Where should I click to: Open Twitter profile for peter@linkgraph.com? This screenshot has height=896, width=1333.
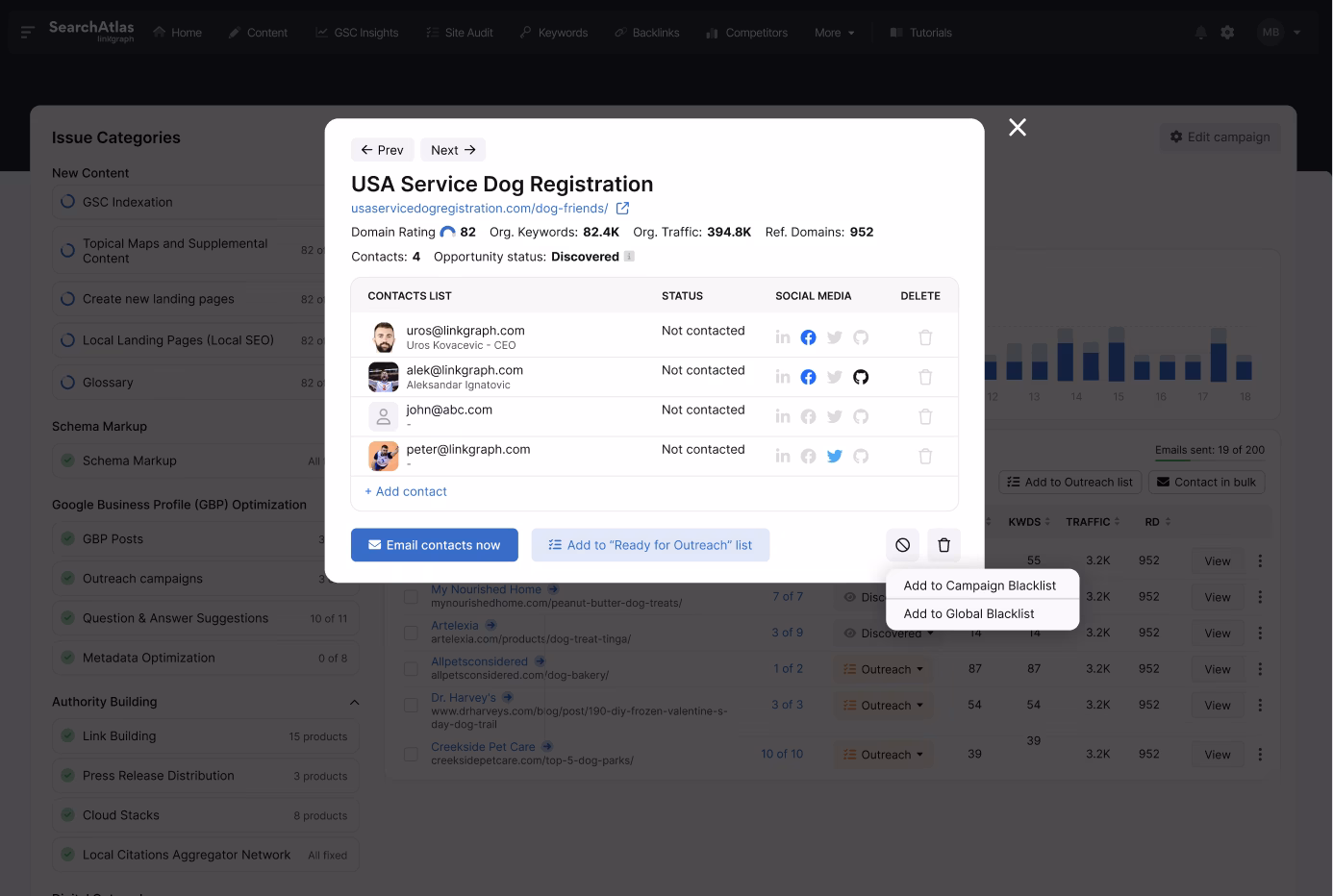834,457
